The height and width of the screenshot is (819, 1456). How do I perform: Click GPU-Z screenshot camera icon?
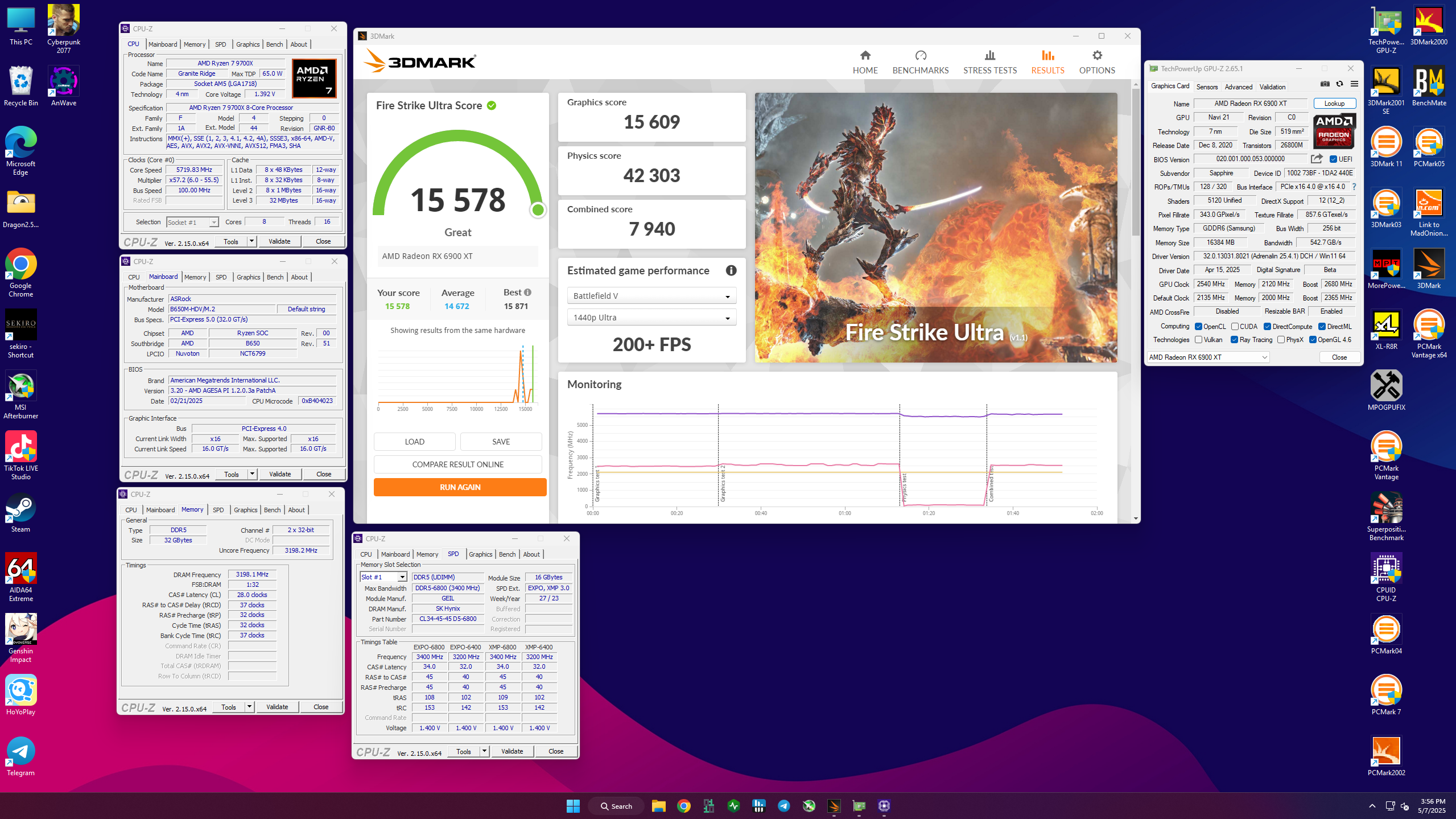[1325, 84]
